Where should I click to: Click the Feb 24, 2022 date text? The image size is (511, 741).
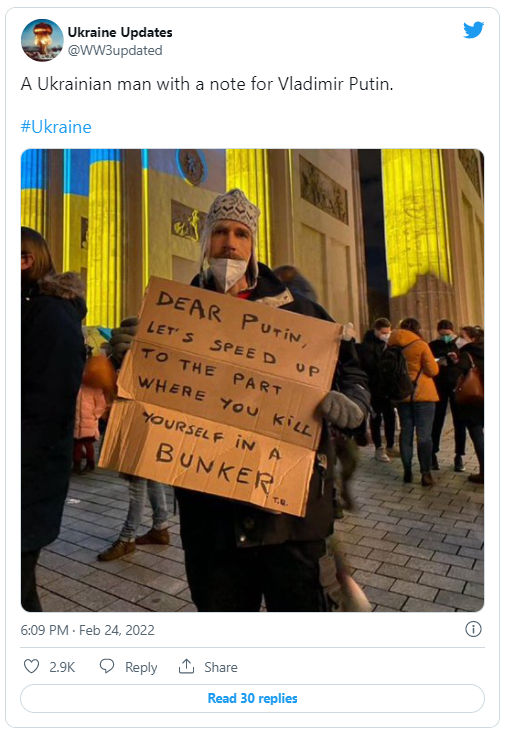[x=117, y=630]
